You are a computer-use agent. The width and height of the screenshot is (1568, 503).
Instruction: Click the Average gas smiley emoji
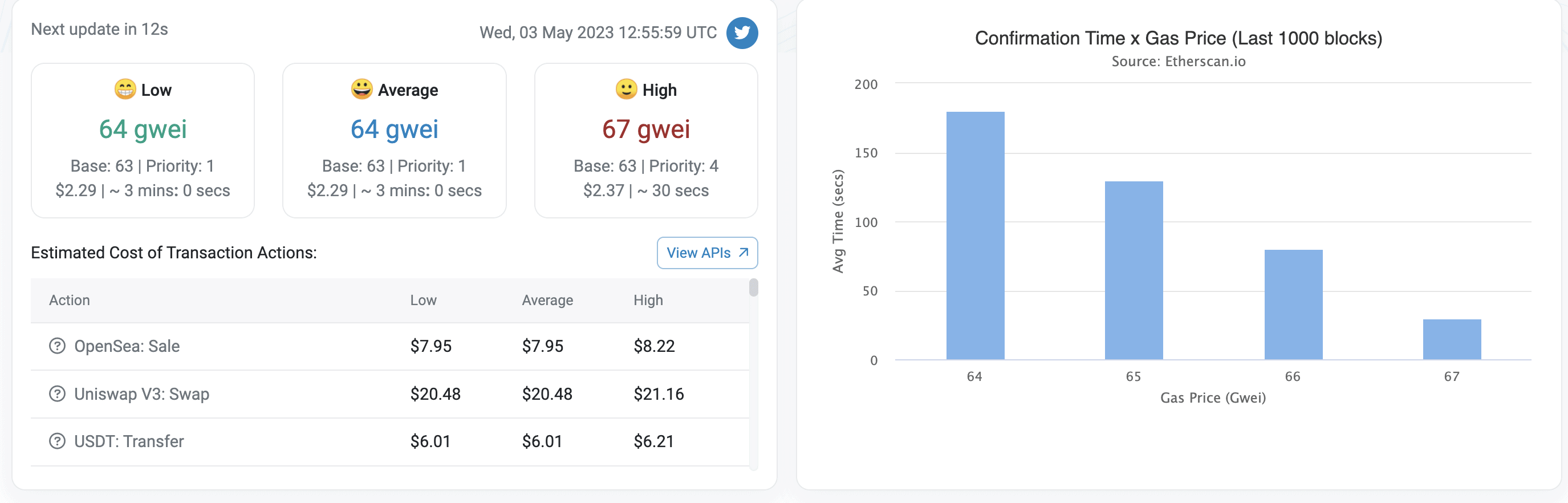pos(361,89)
